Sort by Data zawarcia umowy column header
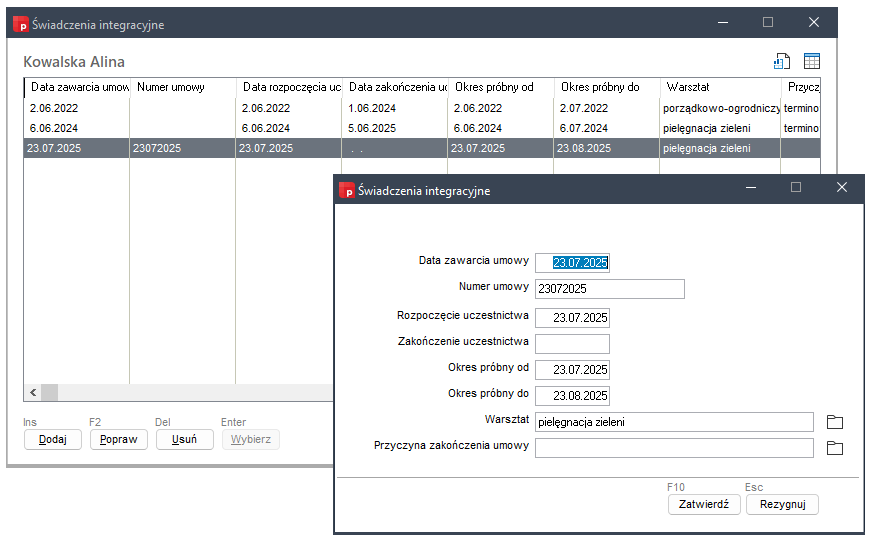The image size is (887, 543). [77, 87]
